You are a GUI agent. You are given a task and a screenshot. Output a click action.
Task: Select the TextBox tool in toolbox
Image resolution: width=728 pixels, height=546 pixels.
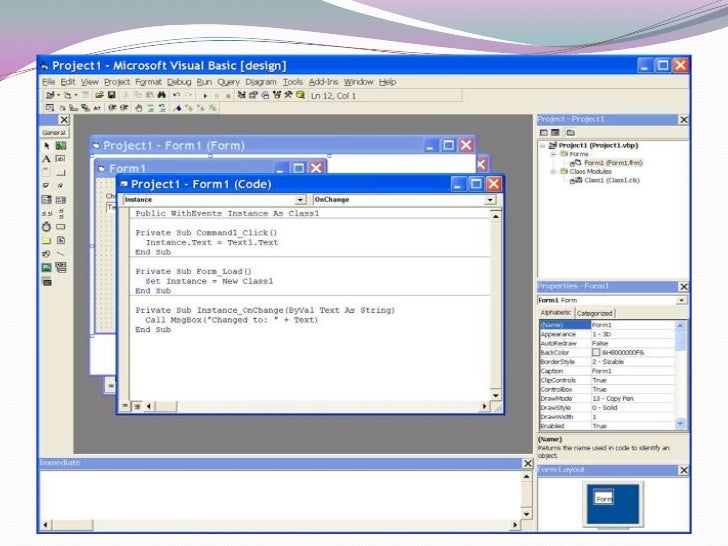click(x=61, y=159)
